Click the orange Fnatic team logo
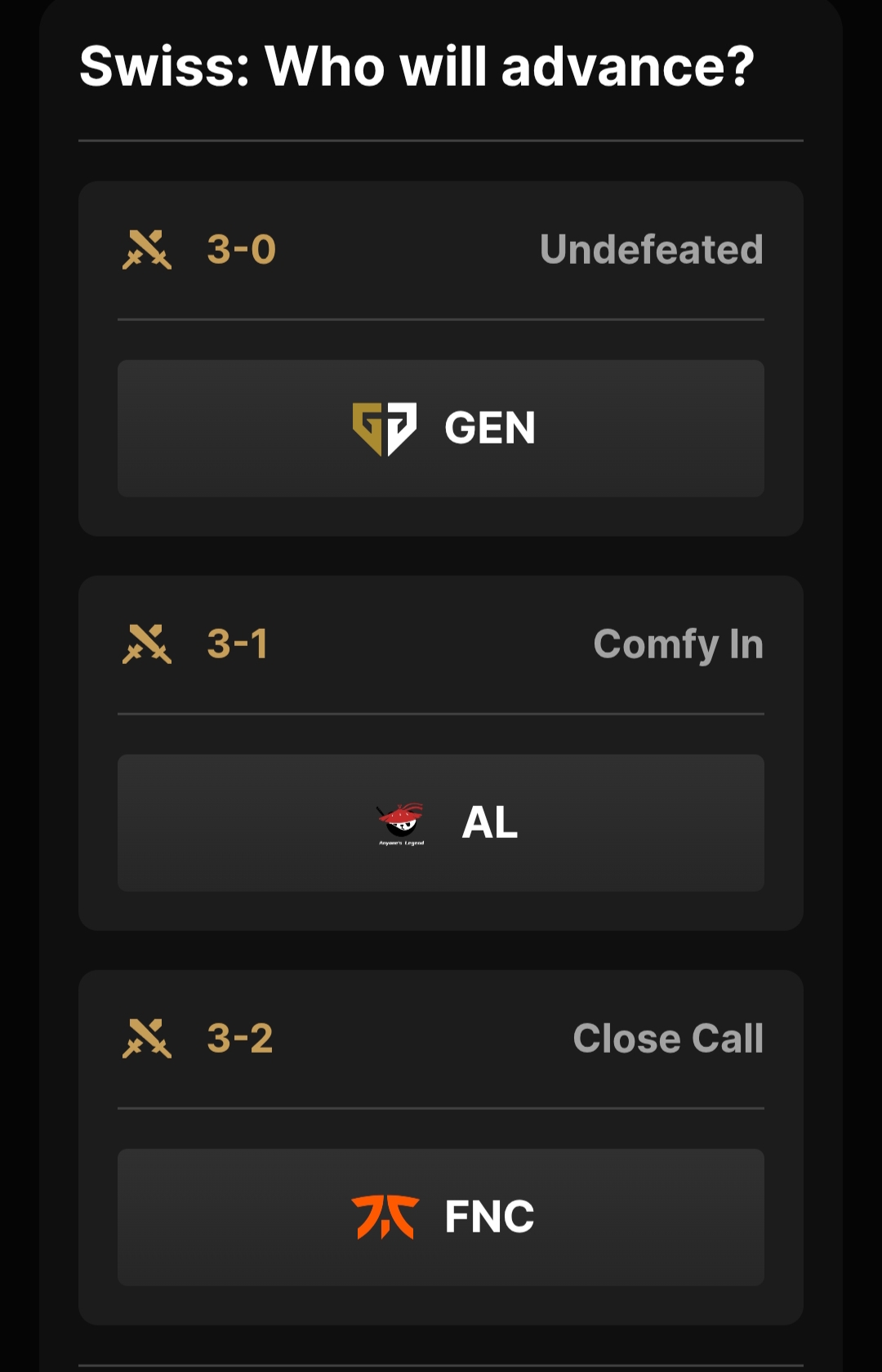882x1372 pixels. point(385,1217)
